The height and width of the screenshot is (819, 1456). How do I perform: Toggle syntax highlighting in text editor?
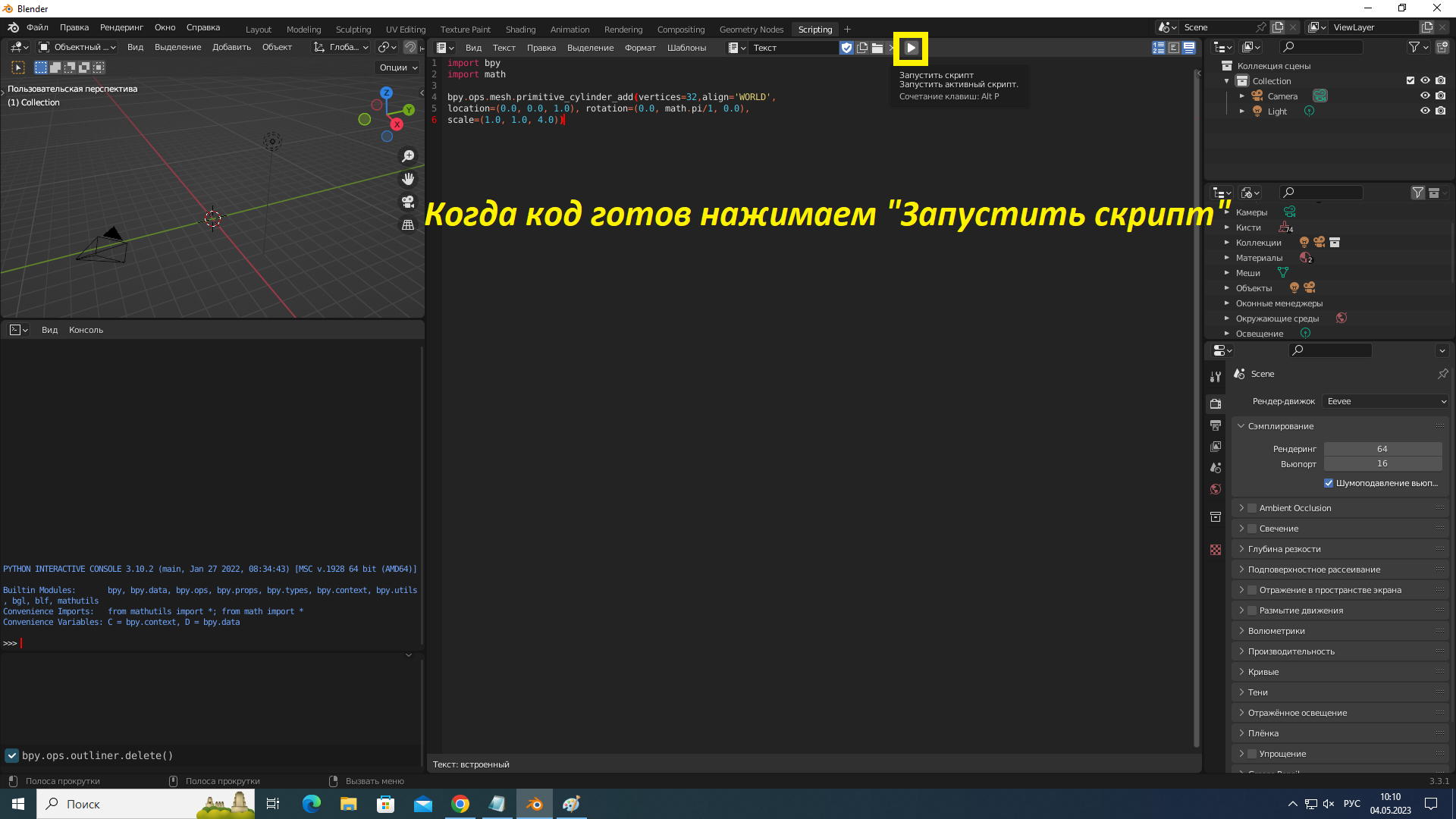[1189, 48]
